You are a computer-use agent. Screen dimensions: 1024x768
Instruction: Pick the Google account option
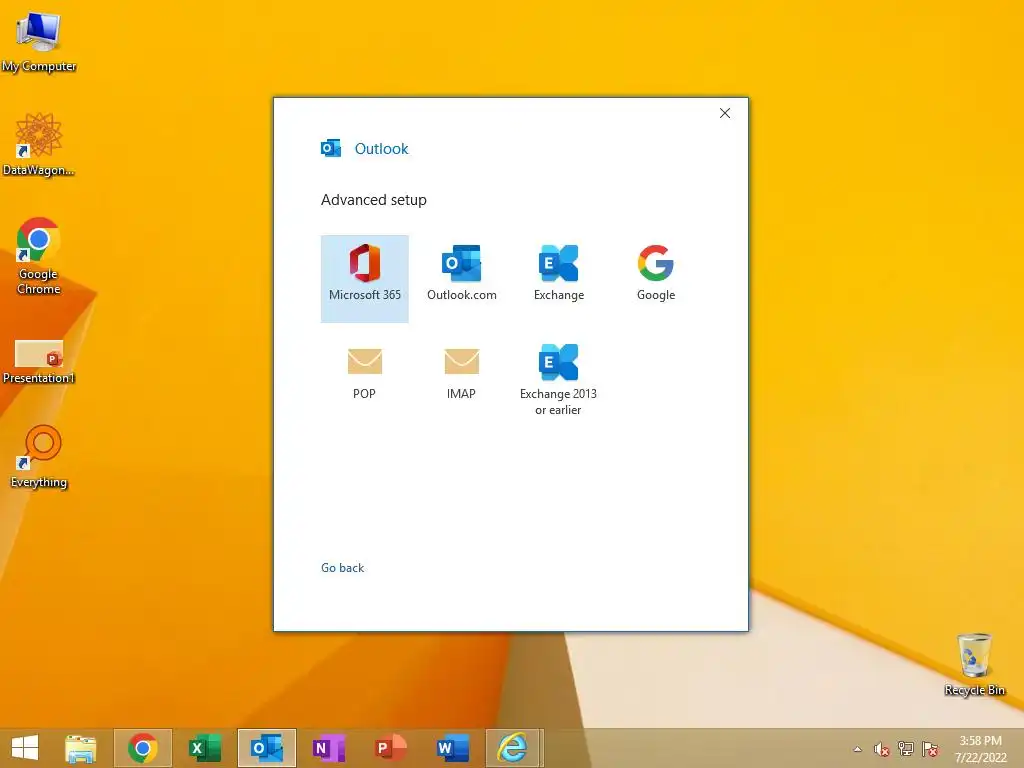[656, 274]
